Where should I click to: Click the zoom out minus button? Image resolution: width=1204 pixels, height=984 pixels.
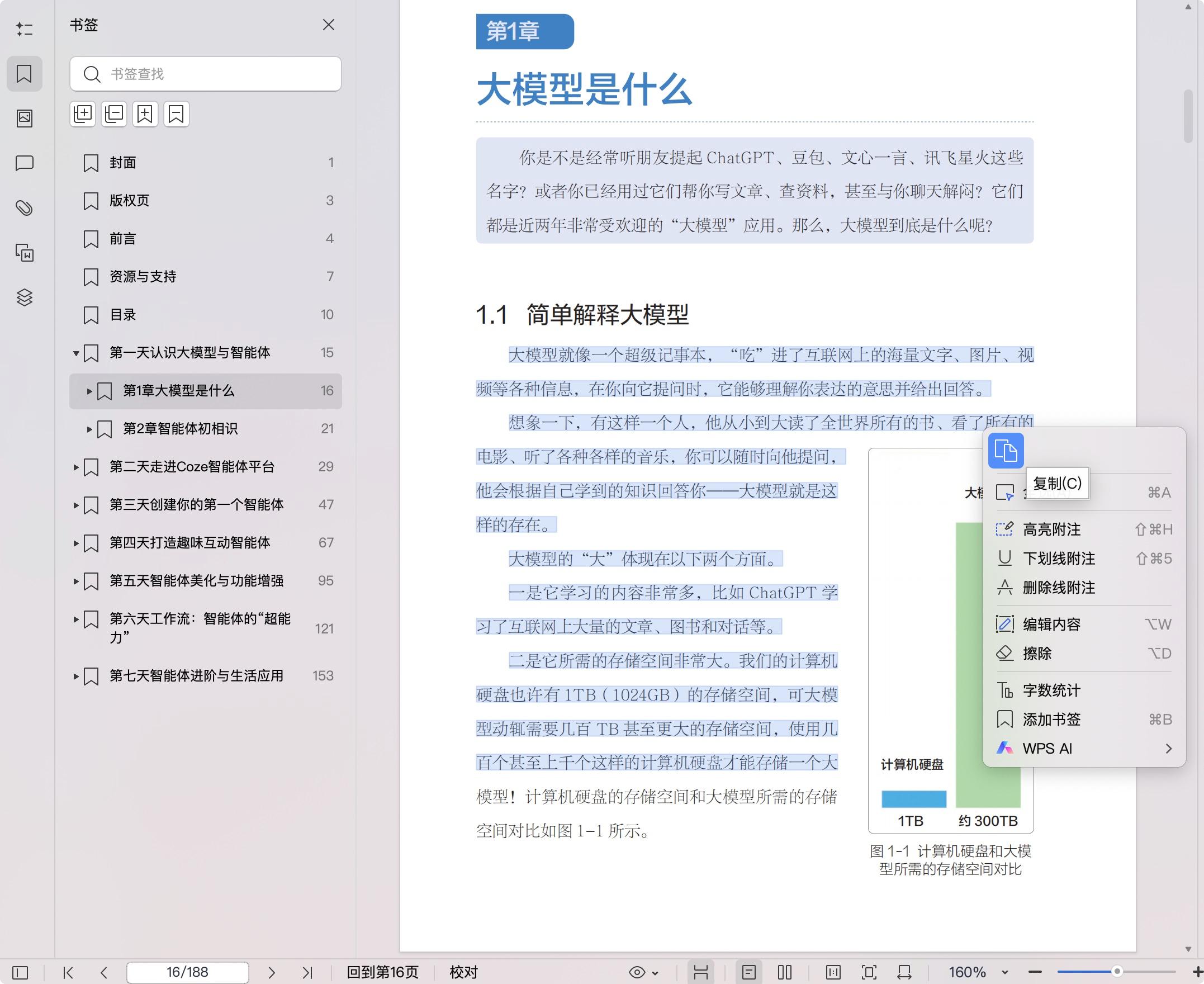(1035, 972)
